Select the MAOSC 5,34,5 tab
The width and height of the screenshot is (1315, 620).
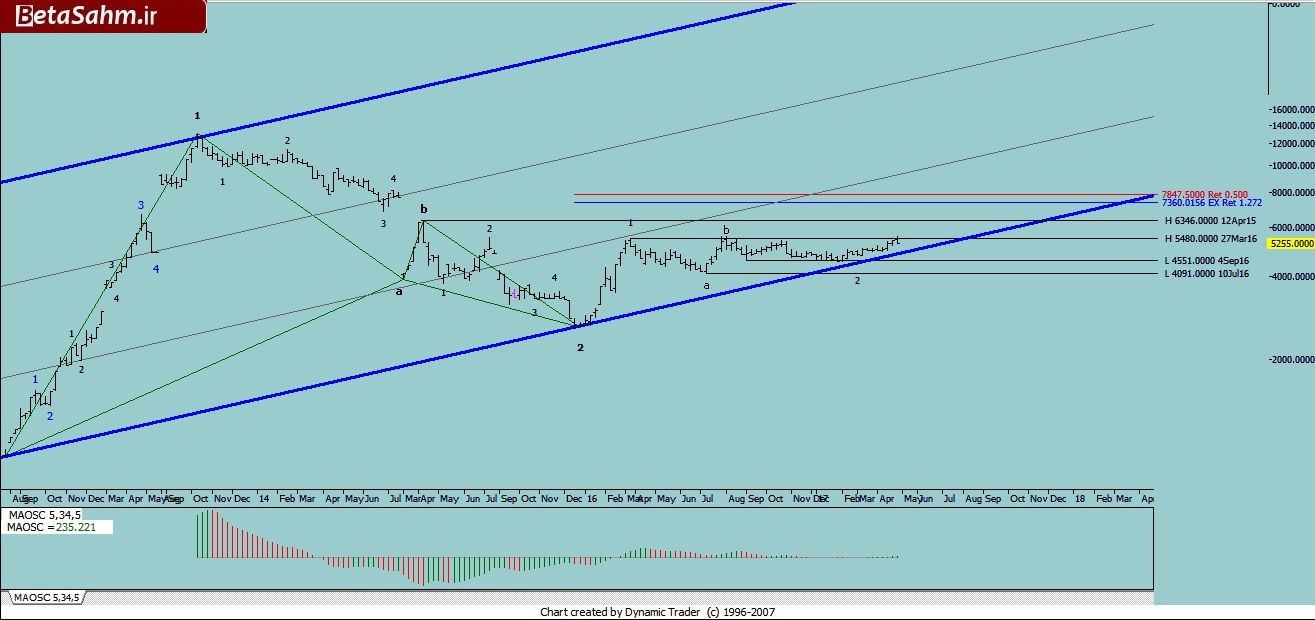(48, 597)
